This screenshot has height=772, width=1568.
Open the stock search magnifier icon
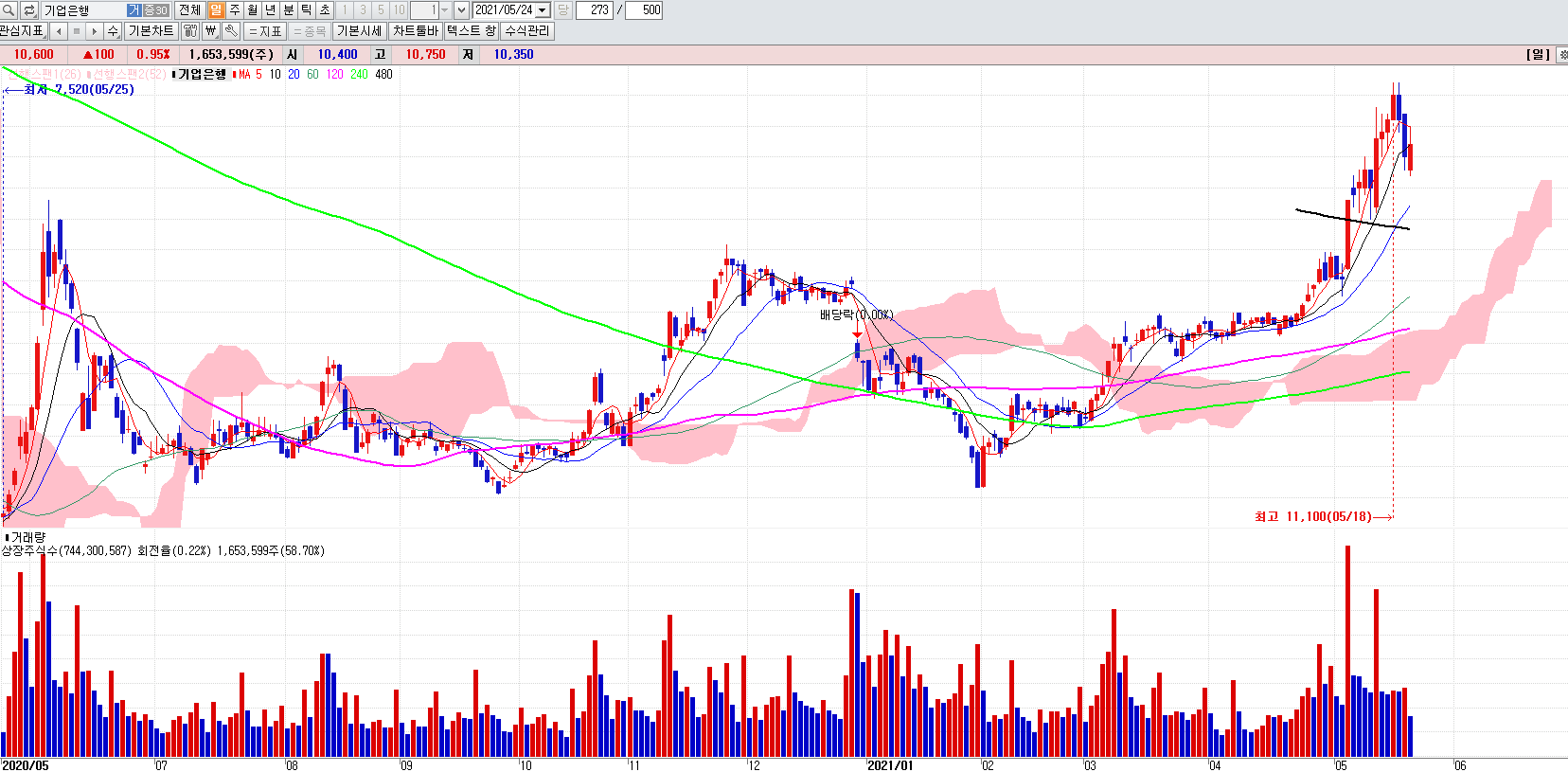(x=9, y=10)
